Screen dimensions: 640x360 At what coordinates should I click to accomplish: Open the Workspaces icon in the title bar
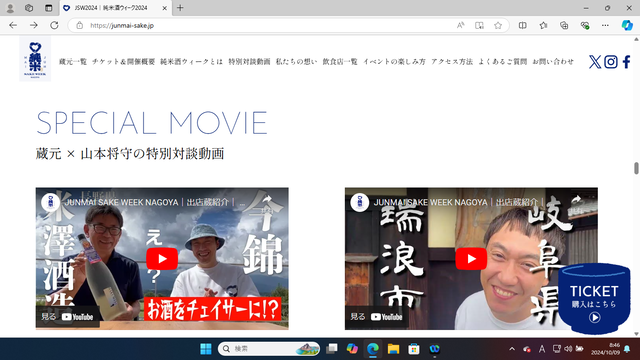pos(29,8)
